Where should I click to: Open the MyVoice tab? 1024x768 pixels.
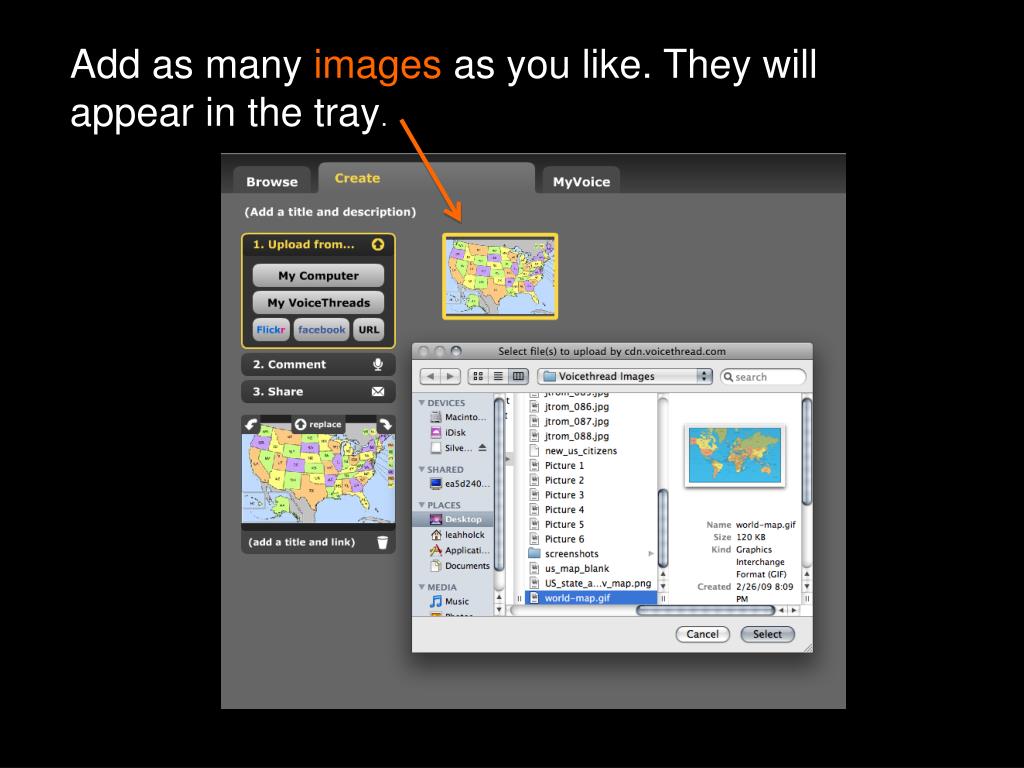point(581,182)
